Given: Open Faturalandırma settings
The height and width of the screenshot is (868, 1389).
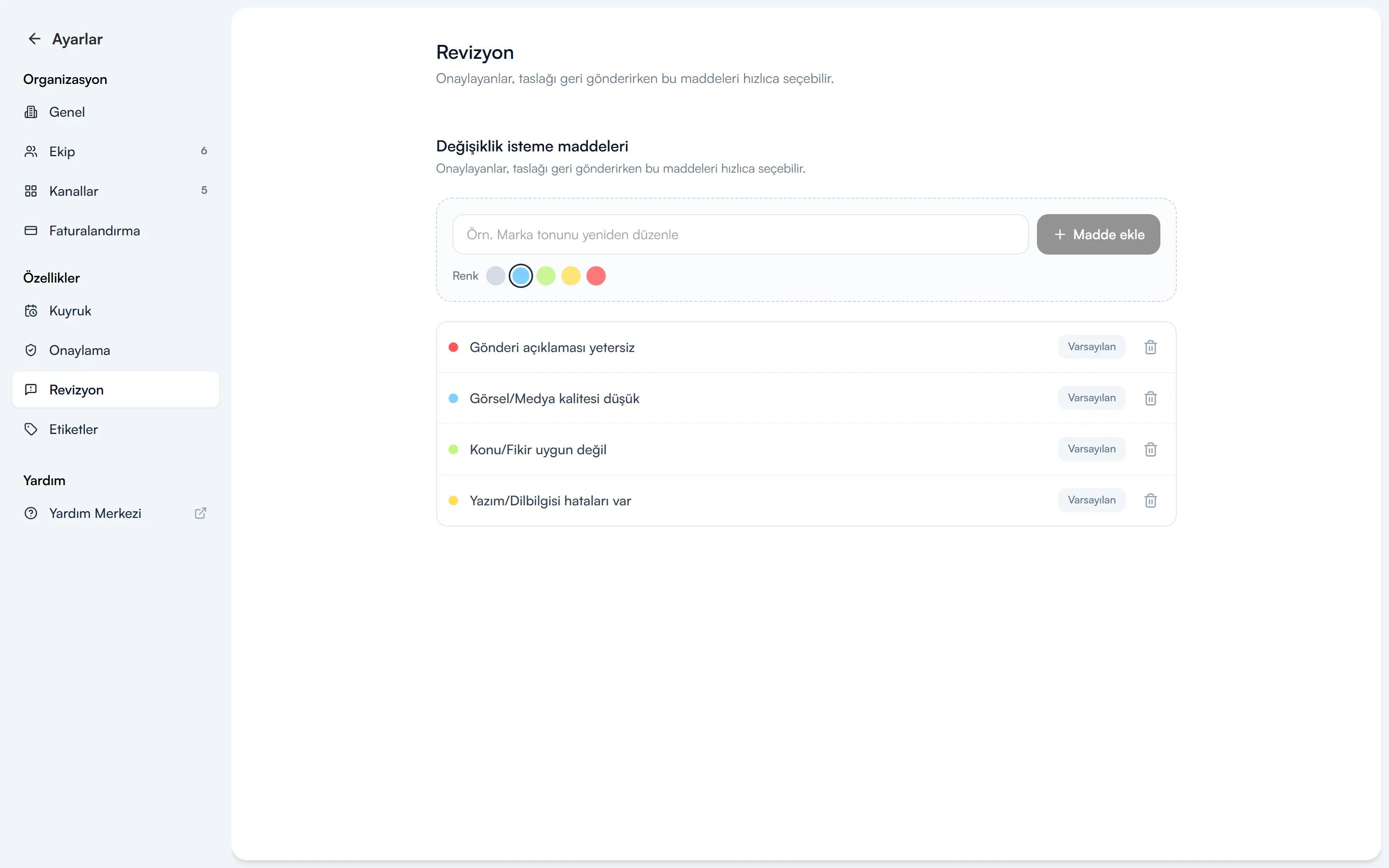Looking at the screenshot, I should tap(115, 231).
